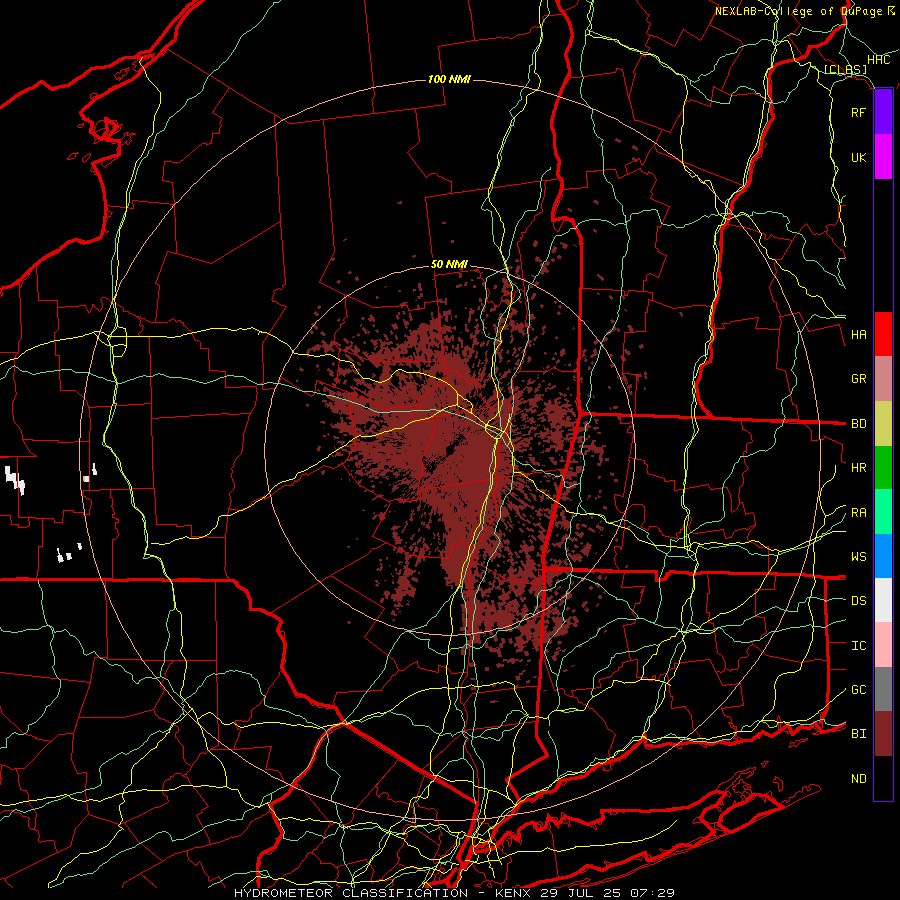Click the 'HYDROMETEOR CLASSIFICATION - KENX' title text
This screenshot has width=900, height=900.
tap(385, 893)
